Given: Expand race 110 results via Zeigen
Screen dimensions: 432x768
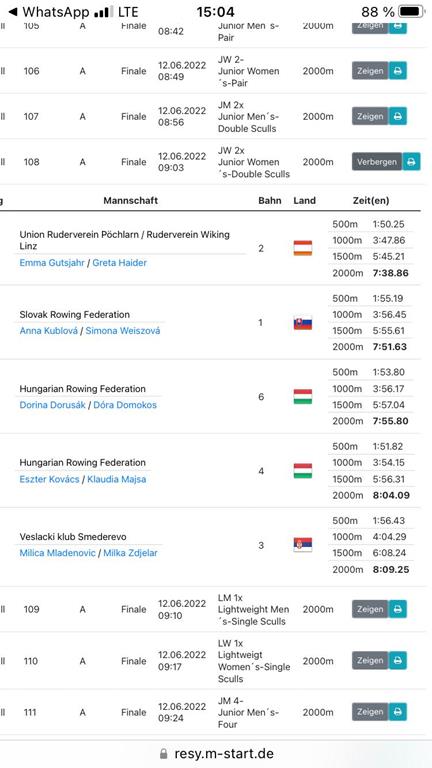Looking at the screenshot, I should point(370,660).
